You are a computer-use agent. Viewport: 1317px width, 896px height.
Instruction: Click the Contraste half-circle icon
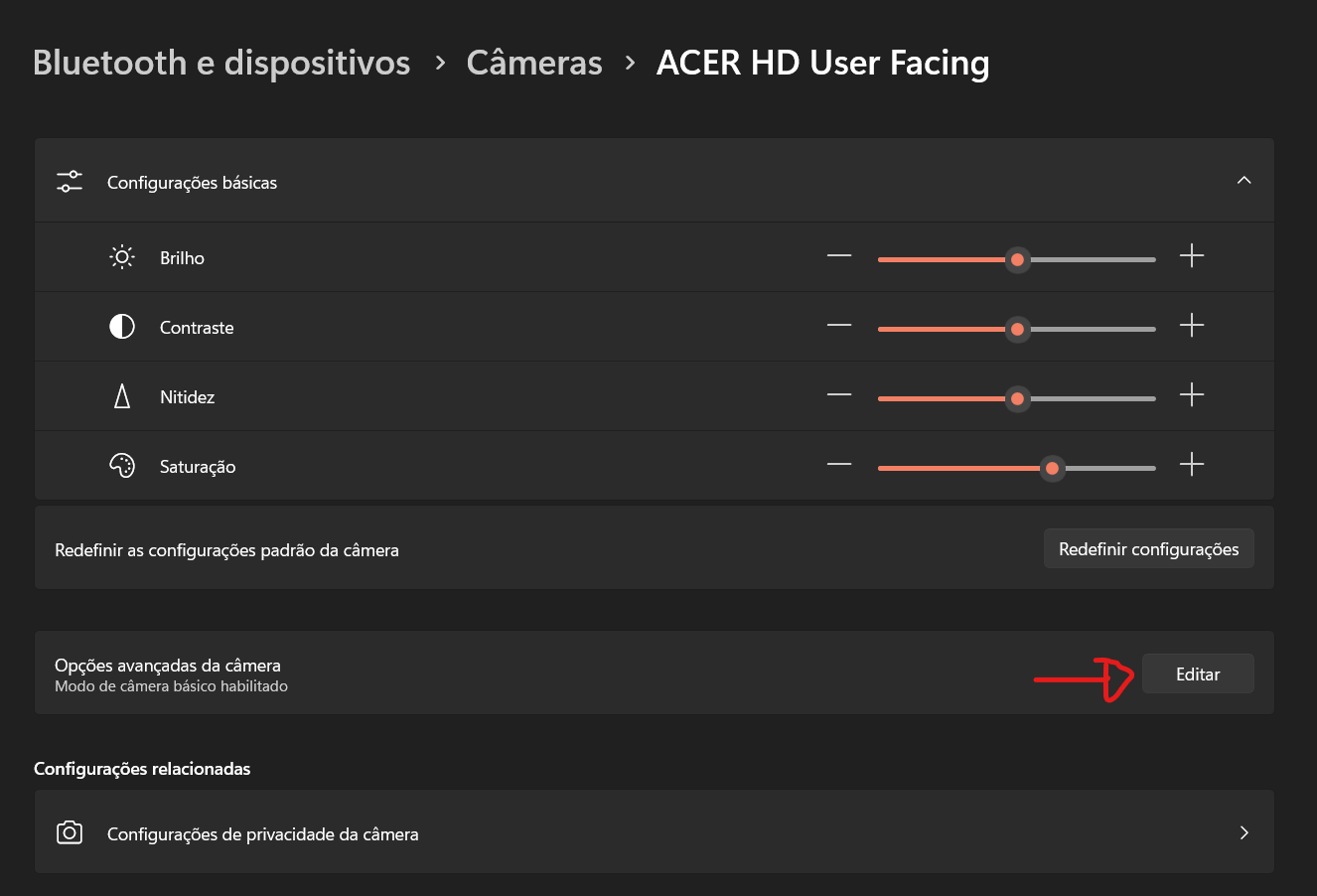(x=122, y=327)
